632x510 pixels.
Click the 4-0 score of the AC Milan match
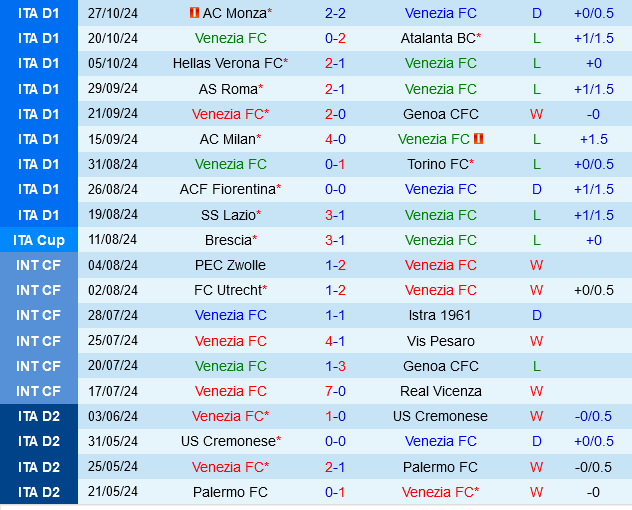[335, 139]
